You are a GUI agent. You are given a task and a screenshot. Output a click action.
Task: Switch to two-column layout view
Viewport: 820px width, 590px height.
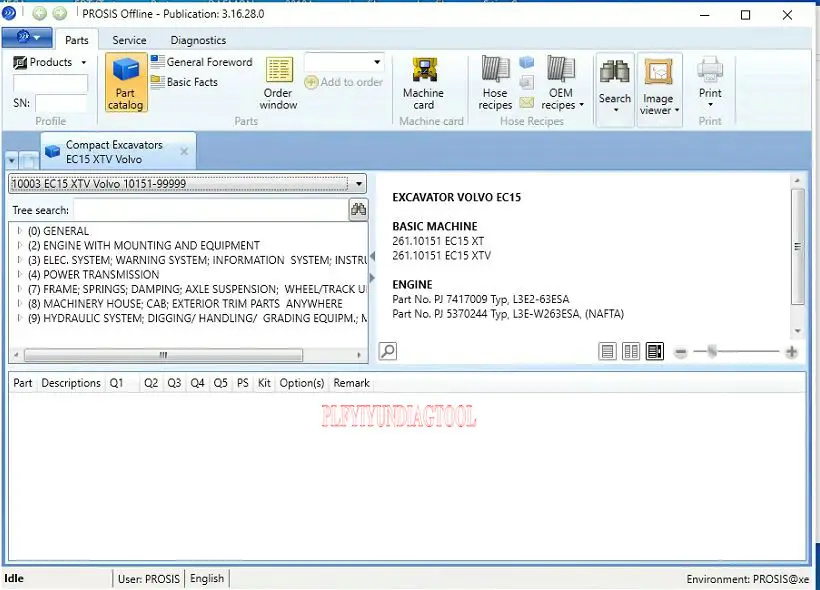pyautogui.click(x=631, y=351)
